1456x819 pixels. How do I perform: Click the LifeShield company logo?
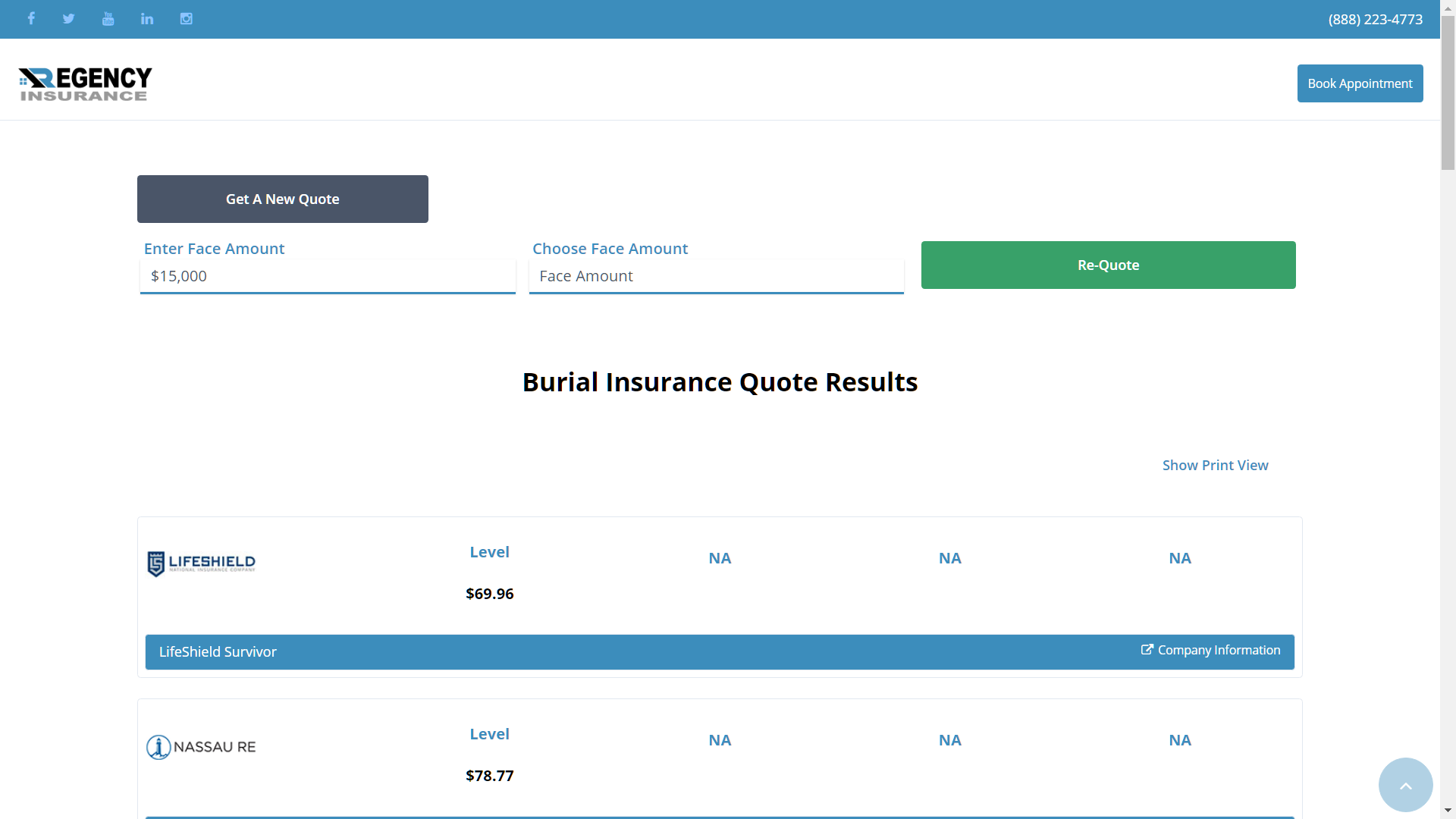pyautogui.click(x=201, y=563)
